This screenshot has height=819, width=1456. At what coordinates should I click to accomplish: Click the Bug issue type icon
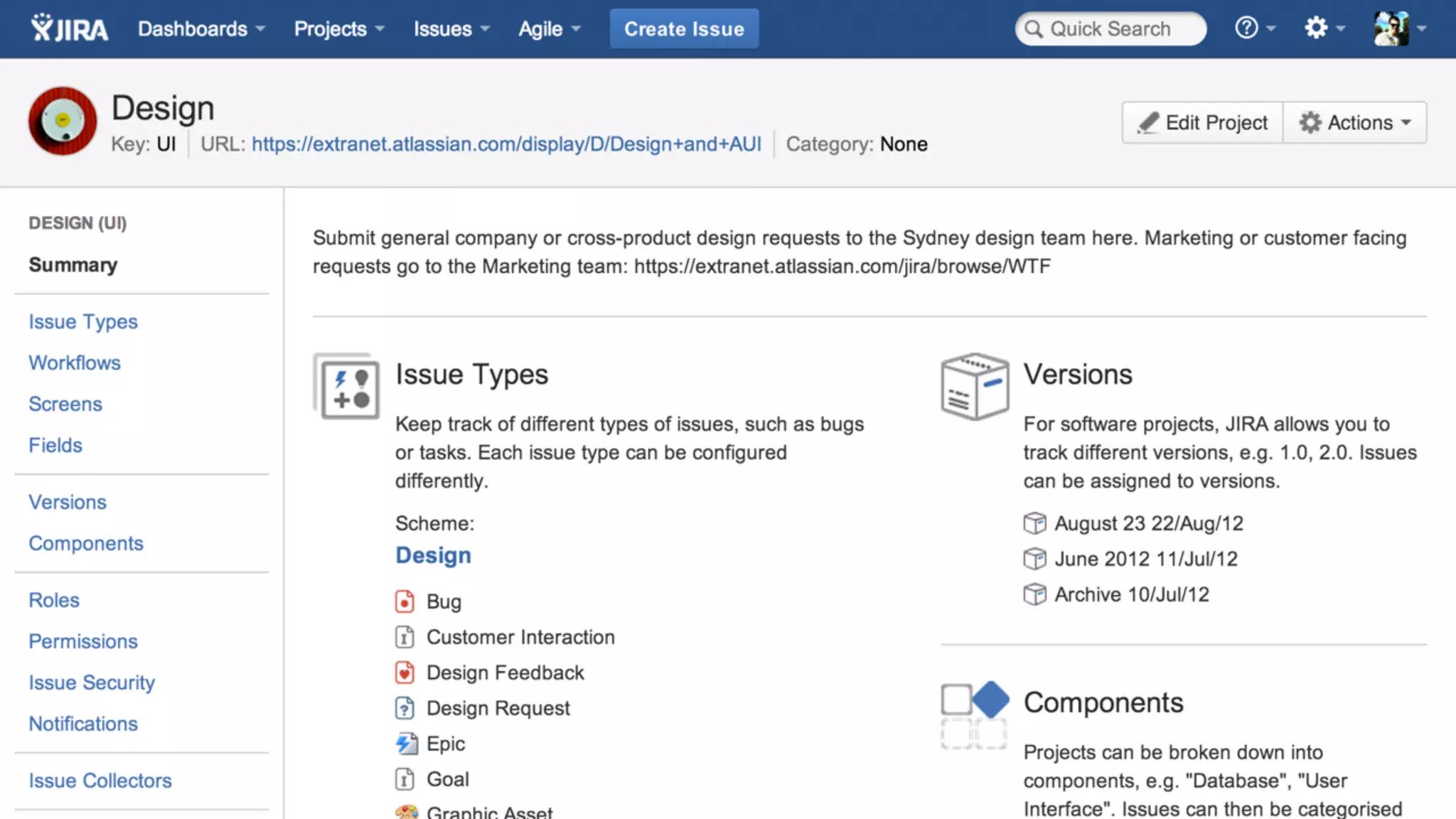[405, 601]
